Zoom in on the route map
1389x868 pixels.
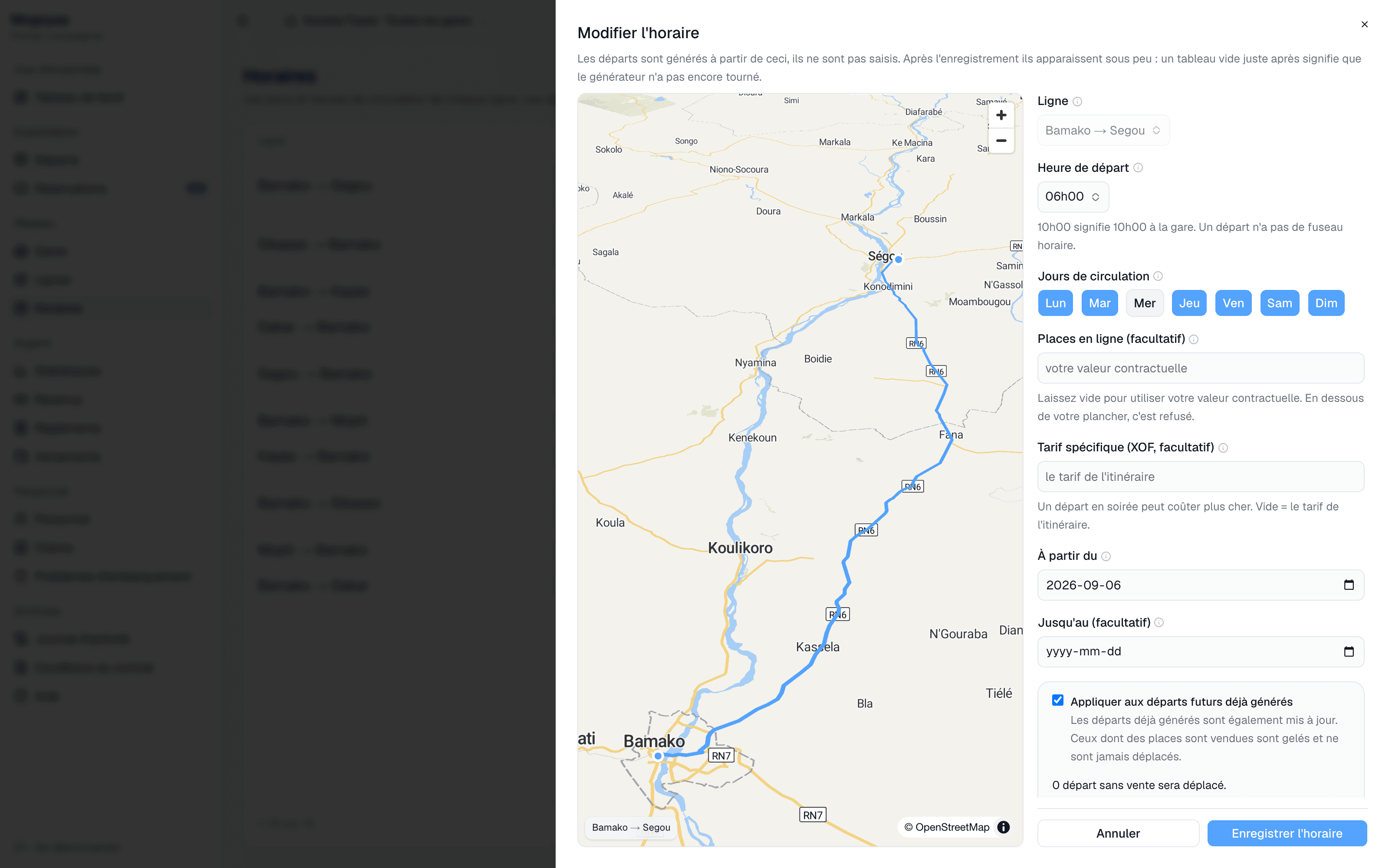point(1001,115)
